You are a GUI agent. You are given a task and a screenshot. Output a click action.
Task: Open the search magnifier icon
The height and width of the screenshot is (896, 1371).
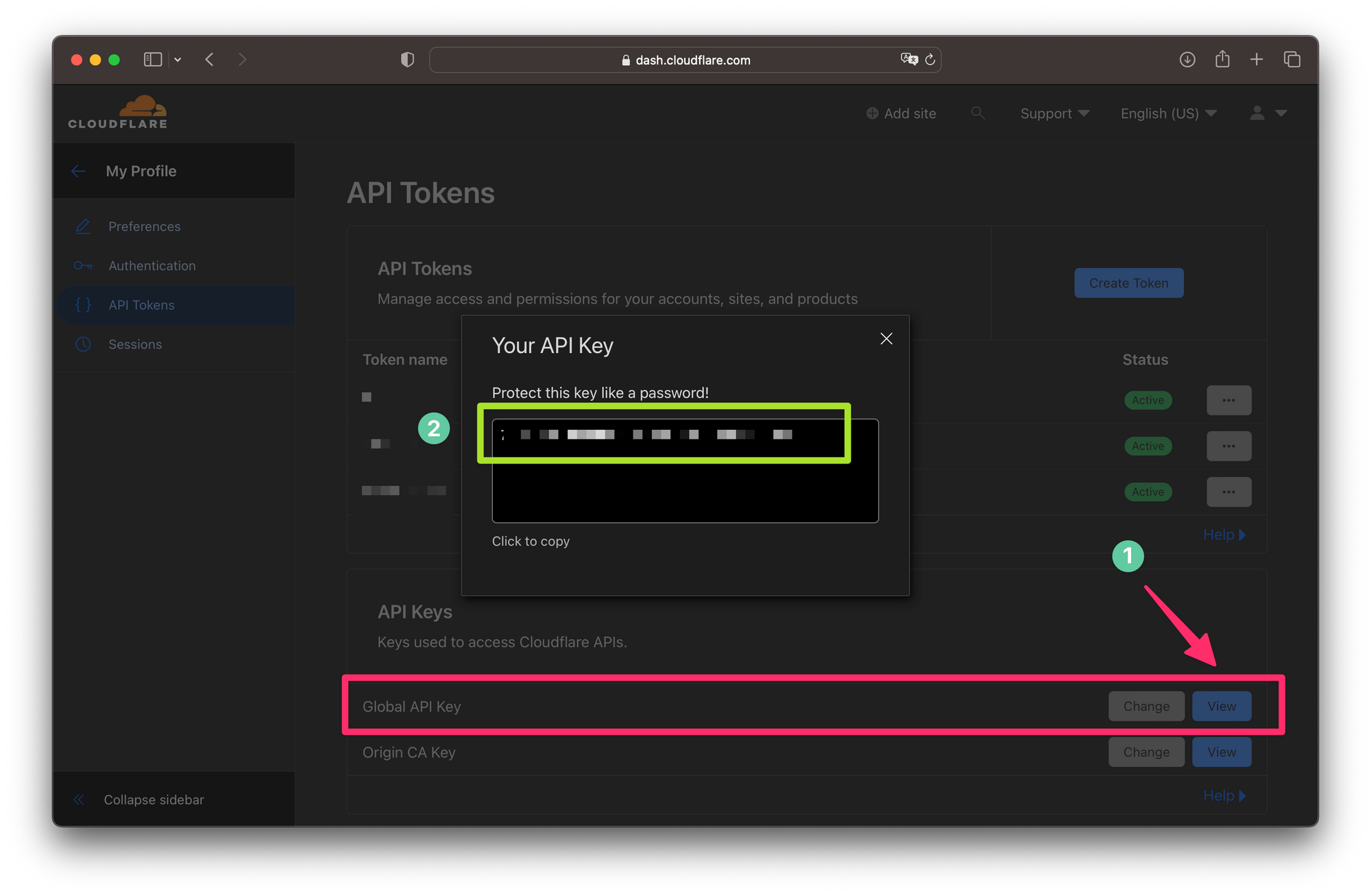point(978,113)
